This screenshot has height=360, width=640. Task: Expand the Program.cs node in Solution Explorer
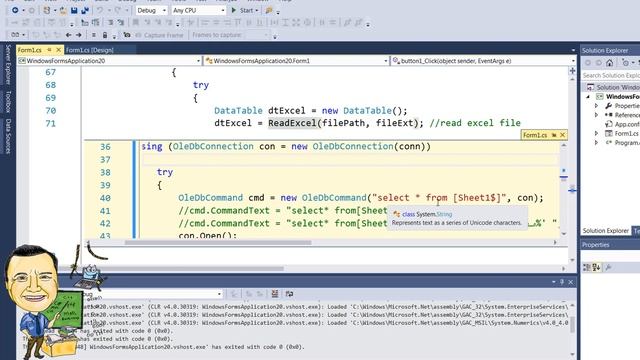pyautogui.click(x=596, y=143)
